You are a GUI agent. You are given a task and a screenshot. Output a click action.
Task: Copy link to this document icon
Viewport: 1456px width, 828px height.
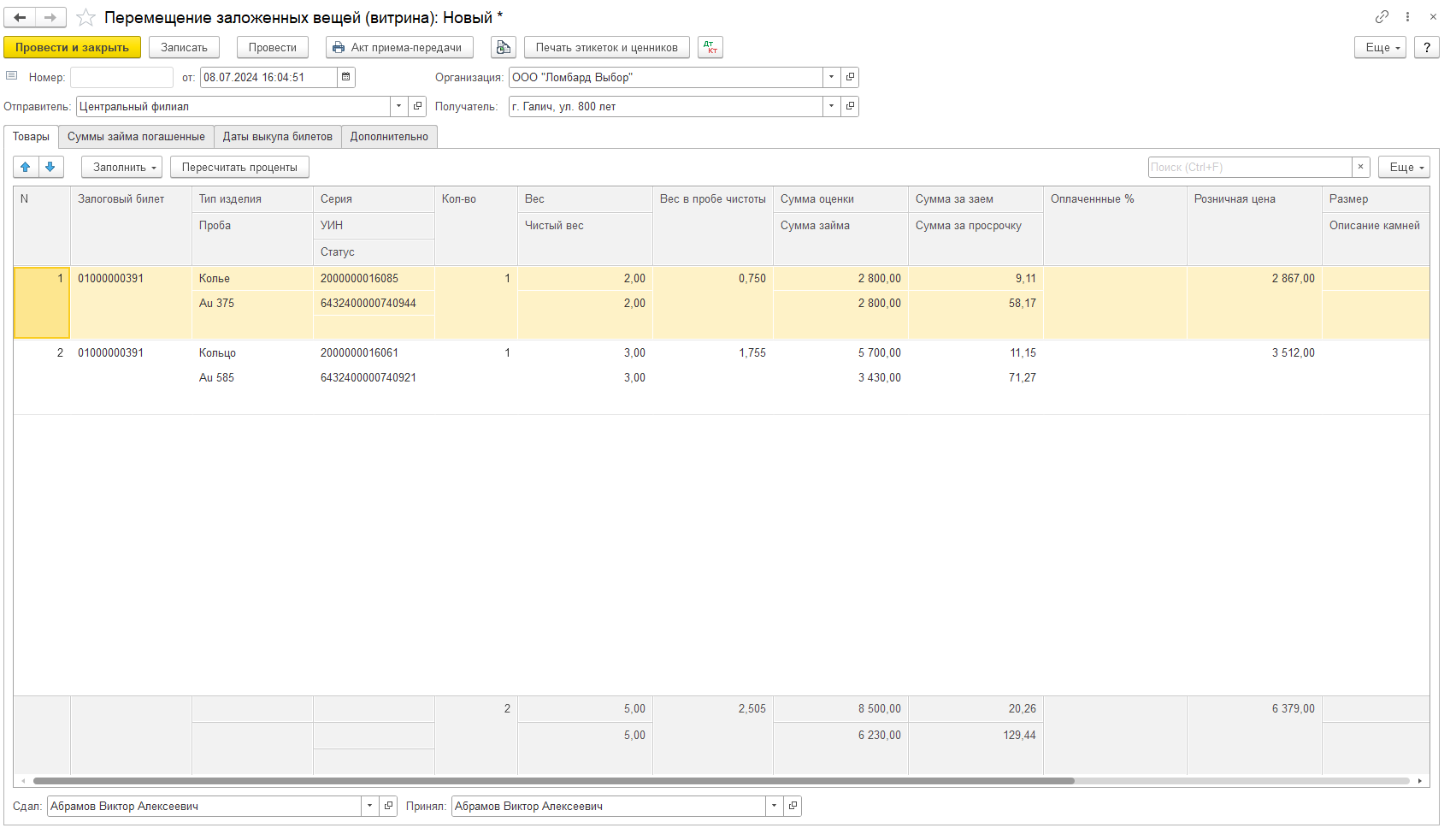[1382, 17]
